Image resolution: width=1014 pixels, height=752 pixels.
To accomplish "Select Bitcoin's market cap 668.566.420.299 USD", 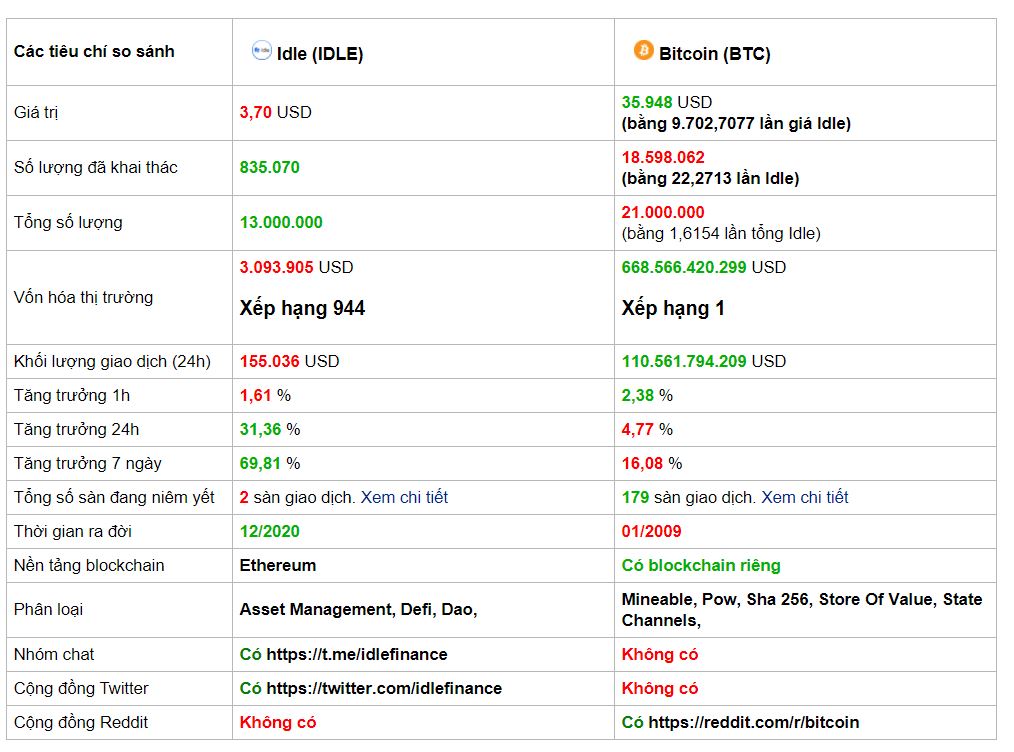I will click(703, 267).
